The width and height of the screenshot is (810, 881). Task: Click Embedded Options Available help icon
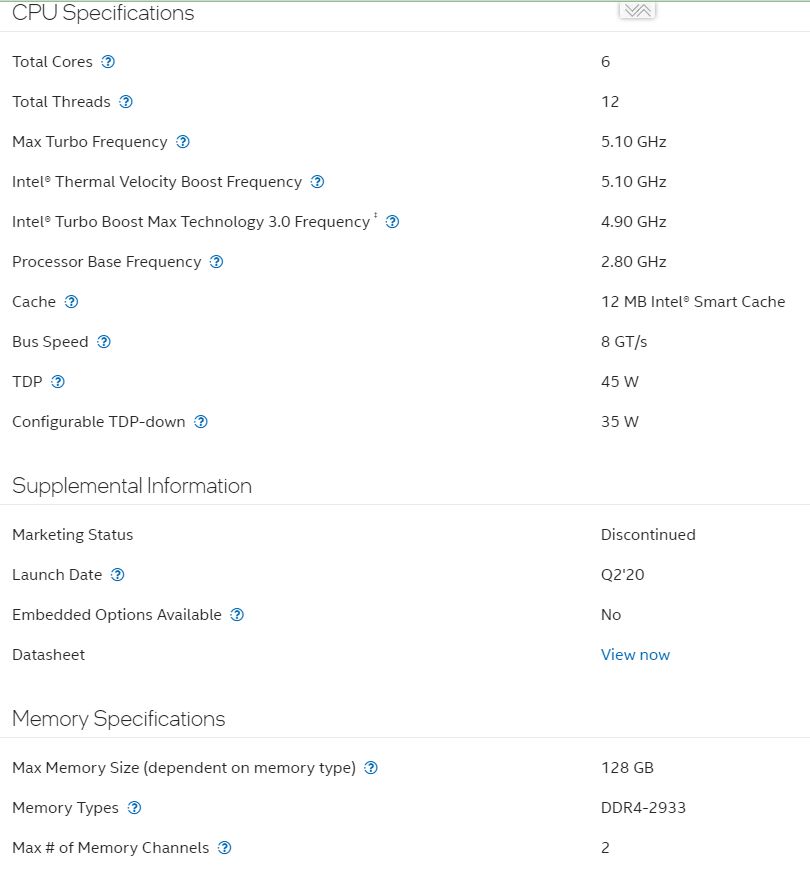(237, 615)
